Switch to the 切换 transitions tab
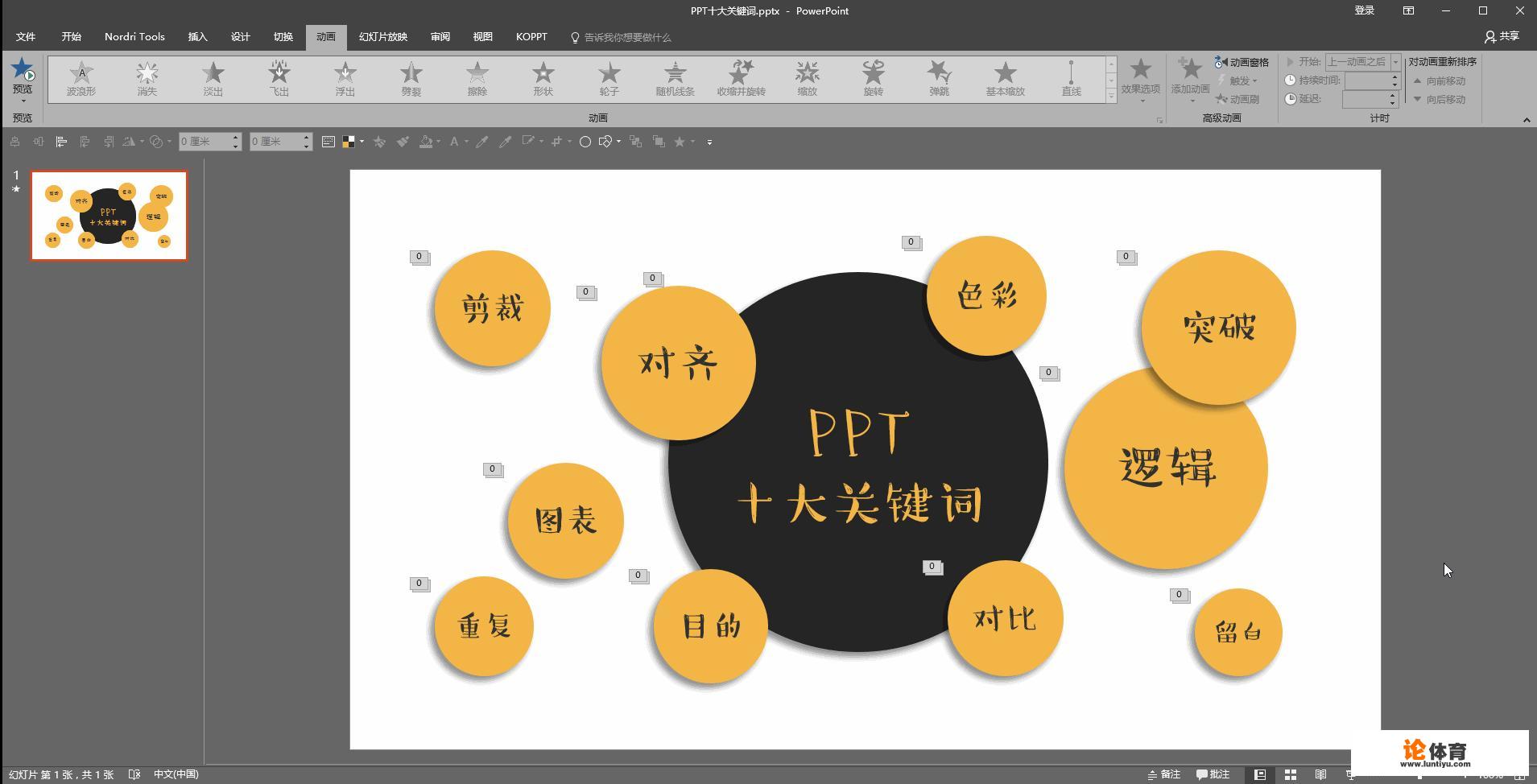Image resolution: width=1537 pixels, height=784 pixels. (283, 37)
